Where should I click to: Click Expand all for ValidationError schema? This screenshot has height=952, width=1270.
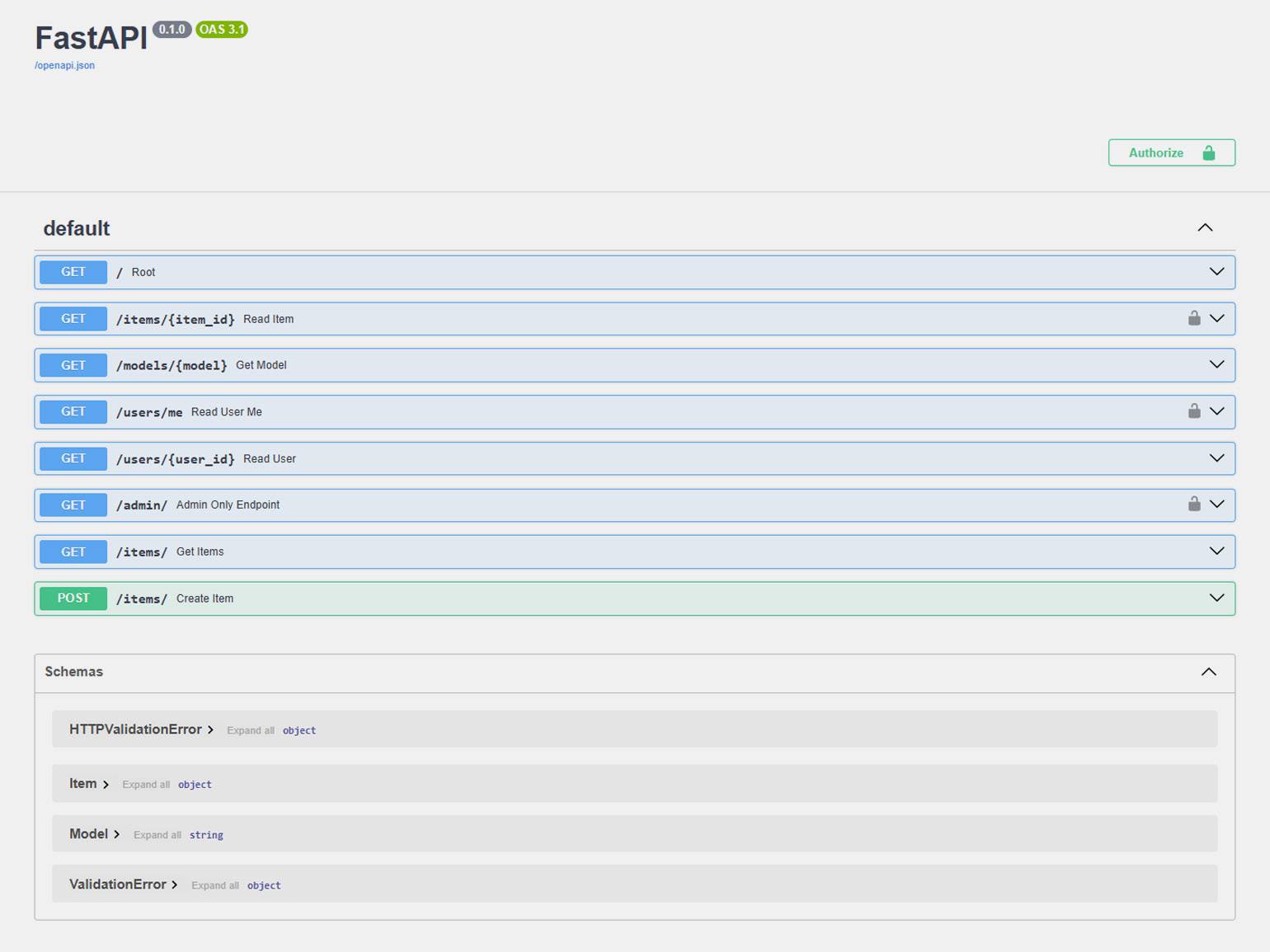pos(214,885)
